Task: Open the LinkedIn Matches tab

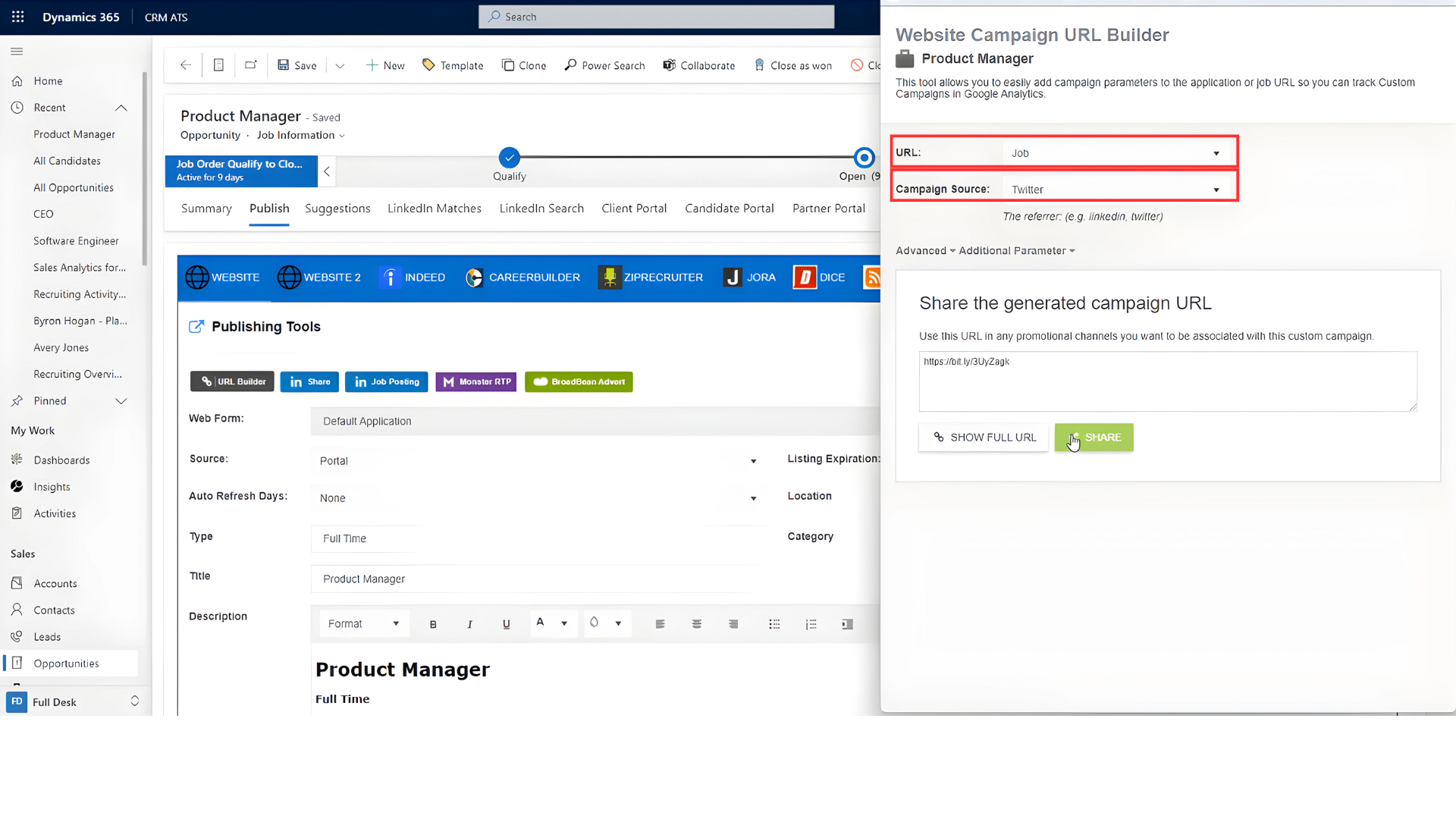Action: (435, 209)
